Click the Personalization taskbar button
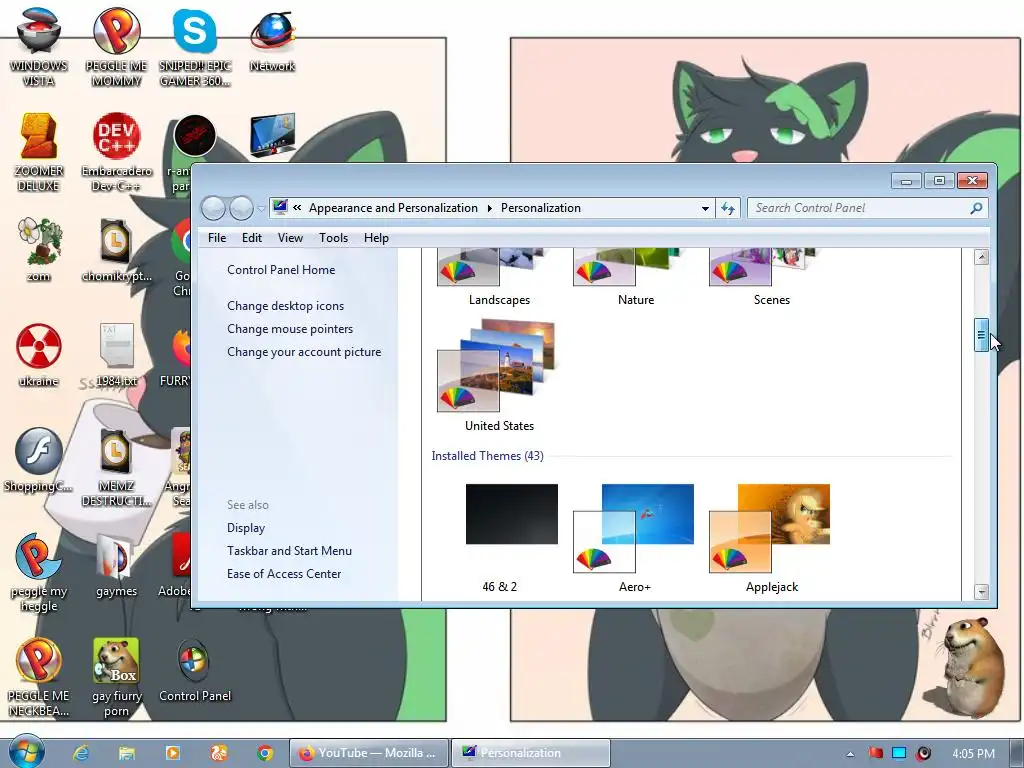The height and width of the screenshot is (768, 1024). [530, 753]
